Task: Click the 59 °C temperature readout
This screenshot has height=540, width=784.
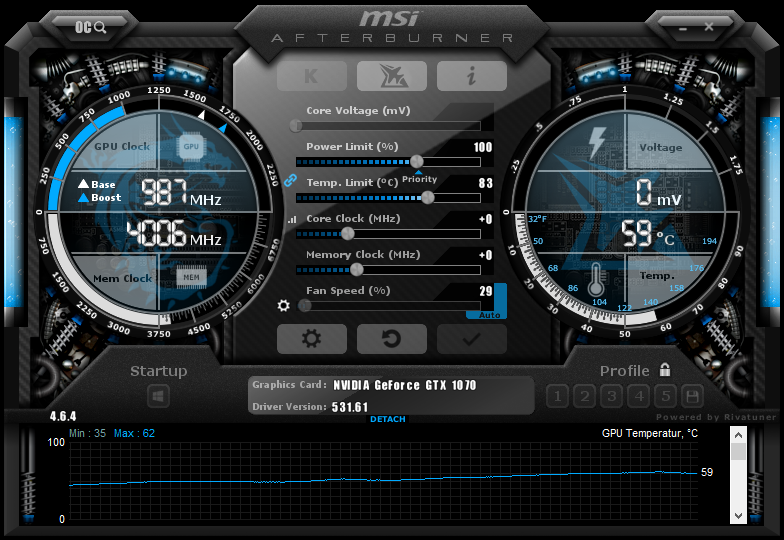Action: pyautogui.click(x=648, y=234)
